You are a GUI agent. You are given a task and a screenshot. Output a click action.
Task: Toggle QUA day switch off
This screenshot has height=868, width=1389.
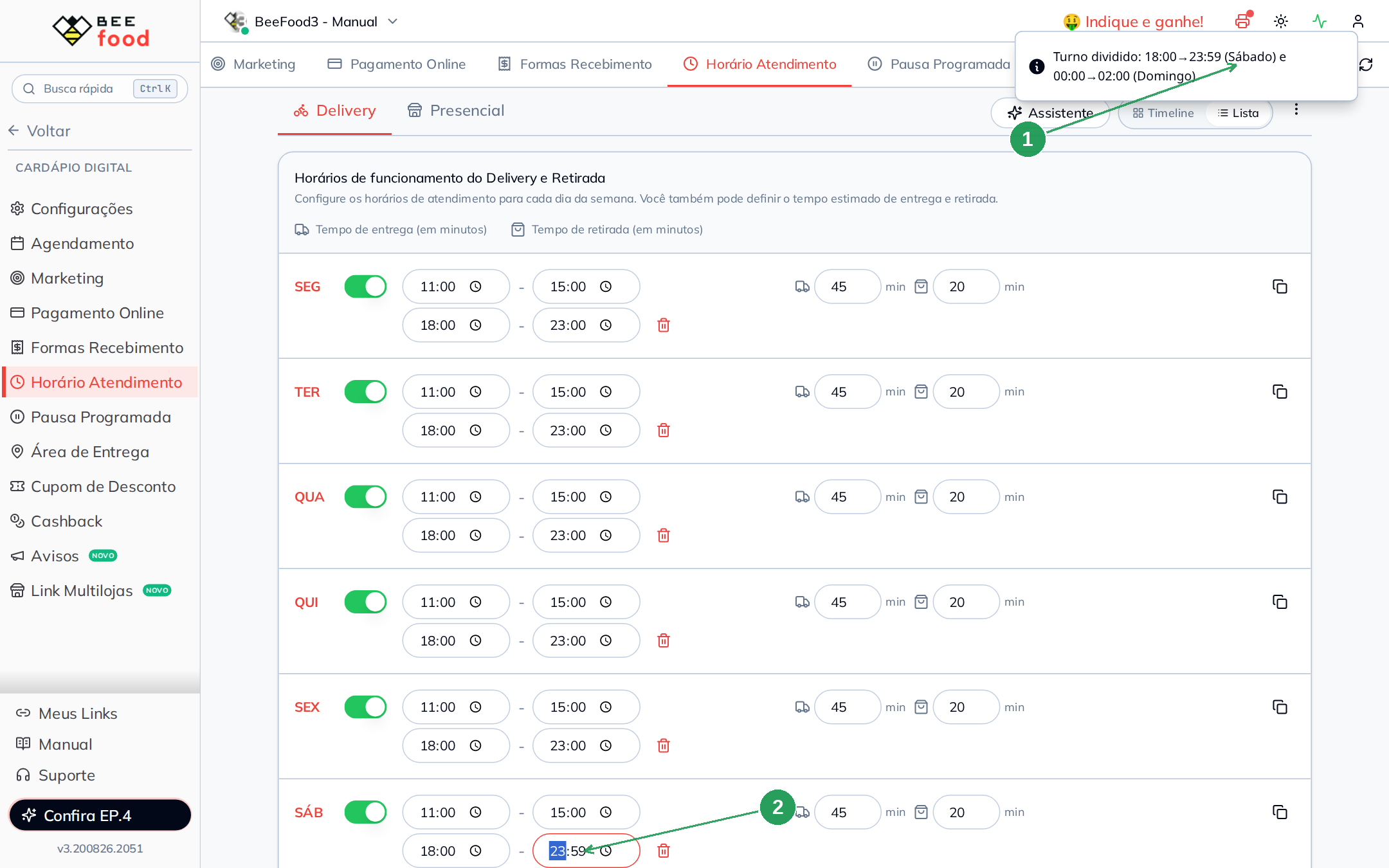click(x=365, y=497)
